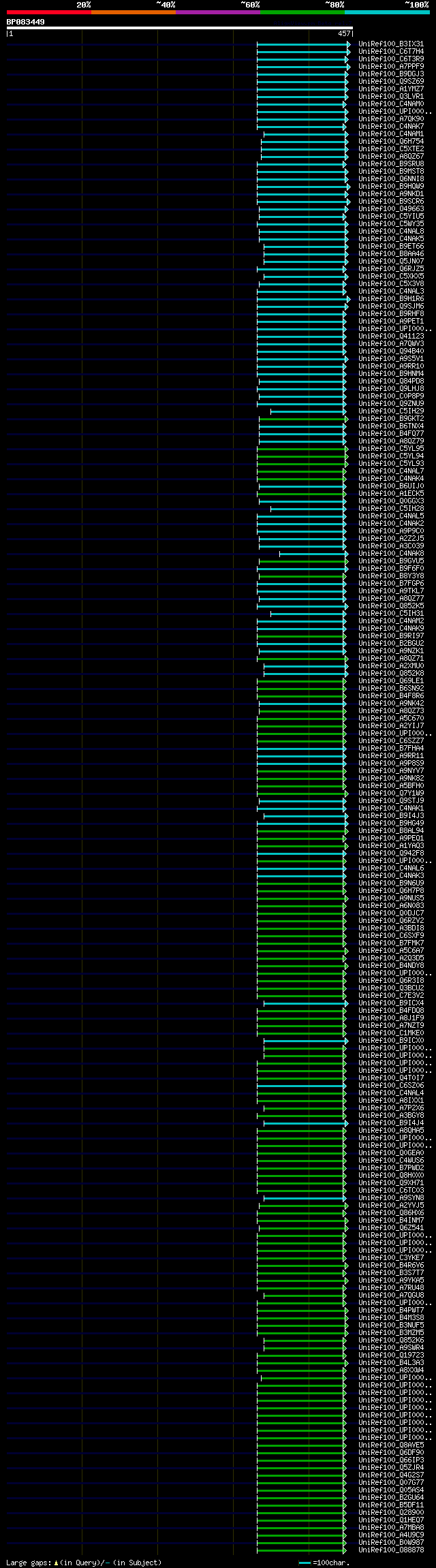Select hit UniRef100_C5IH28
Viewport: 436px width, 1568px height.
391,509
